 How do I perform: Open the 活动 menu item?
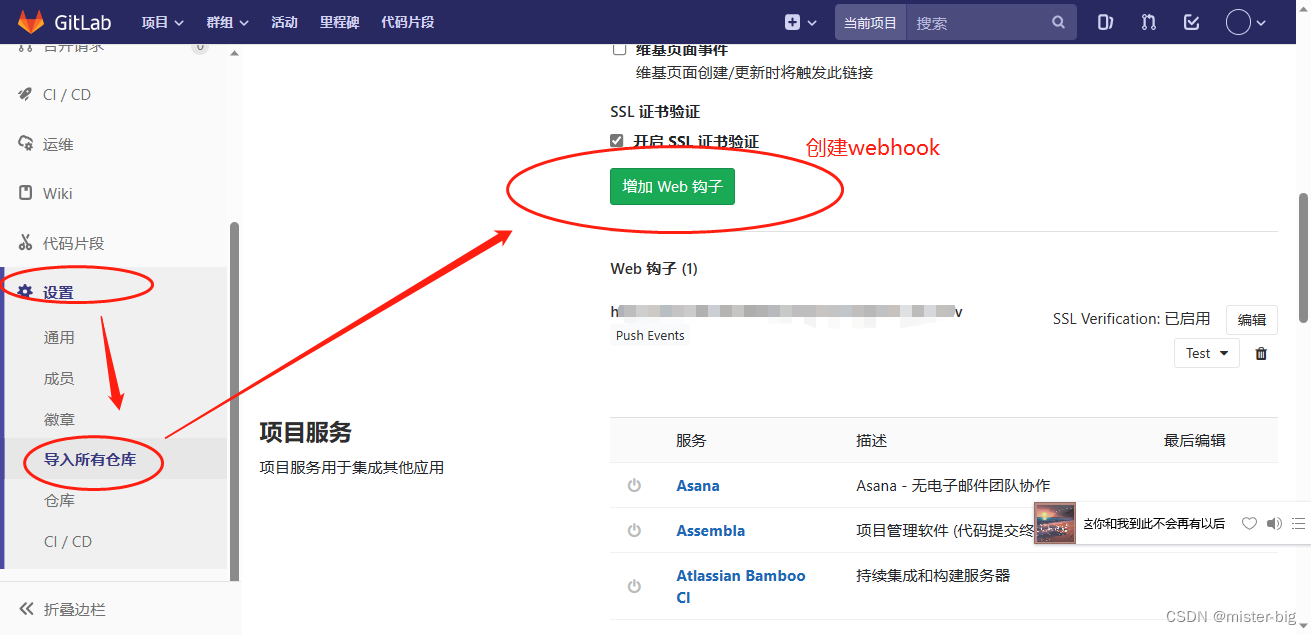point(284,21)
